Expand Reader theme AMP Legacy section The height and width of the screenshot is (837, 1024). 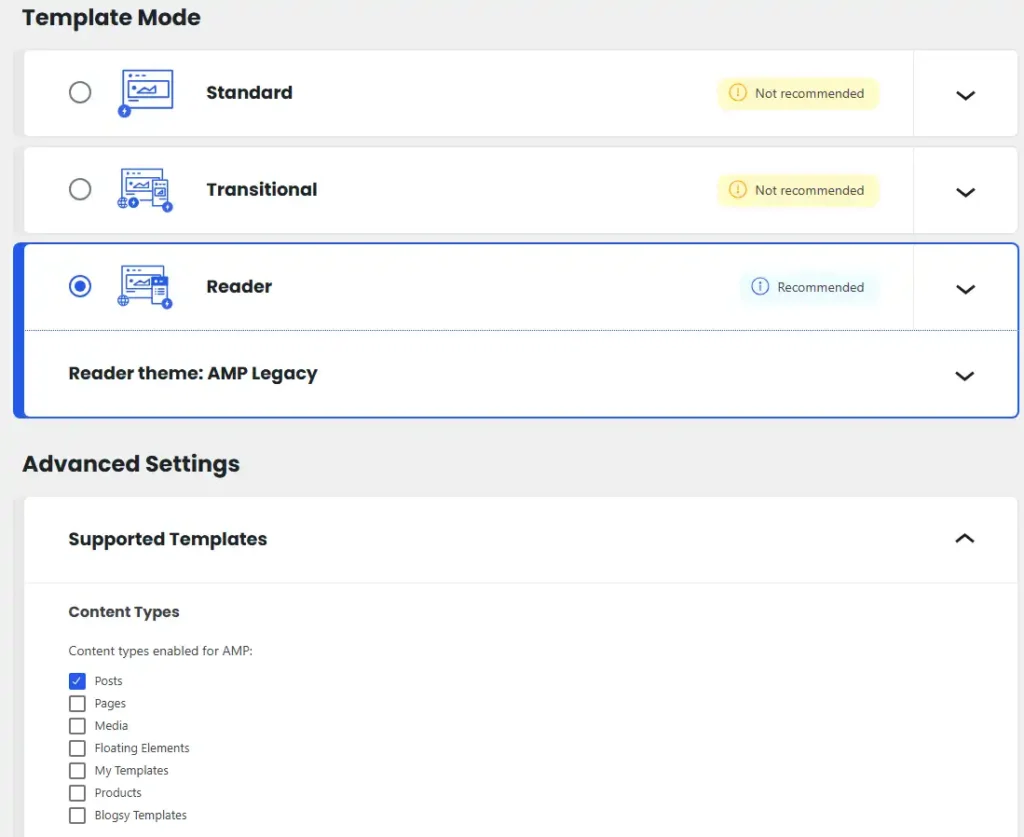[x=964, y=376]
